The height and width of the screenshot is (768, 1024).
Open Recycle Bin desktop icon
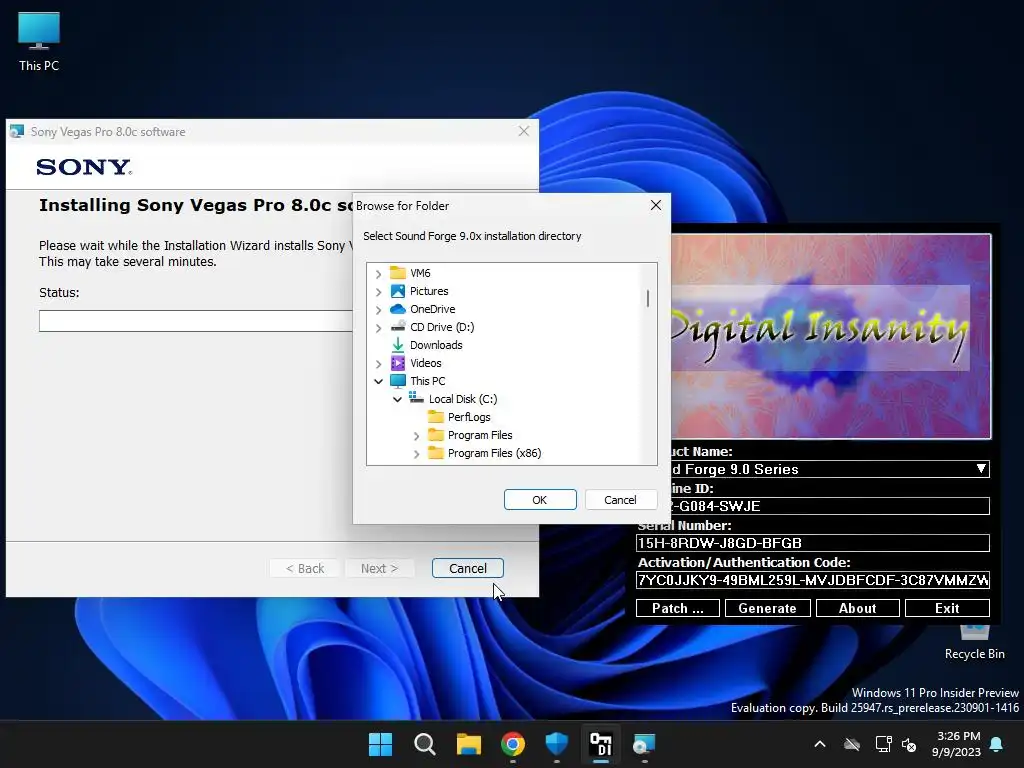point(974,643)
